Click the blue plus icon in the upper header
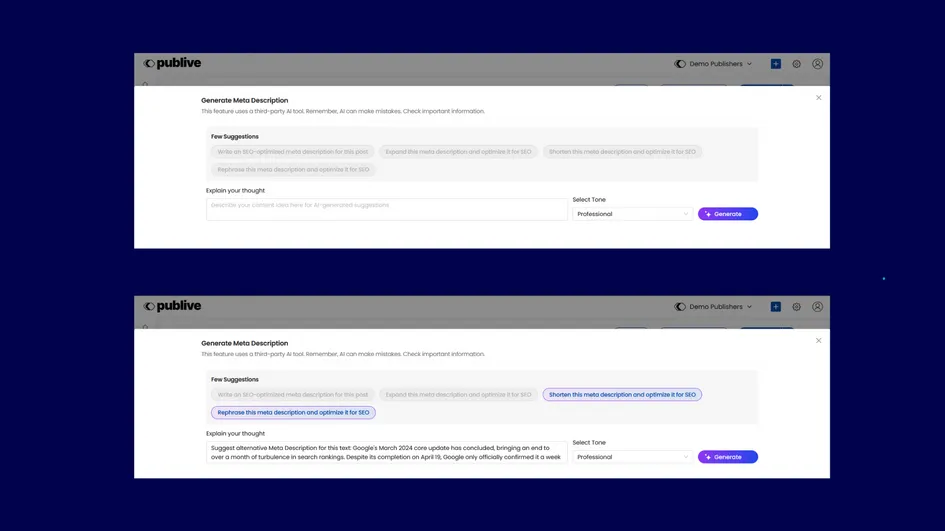945x531 pixels. point(775,64)
